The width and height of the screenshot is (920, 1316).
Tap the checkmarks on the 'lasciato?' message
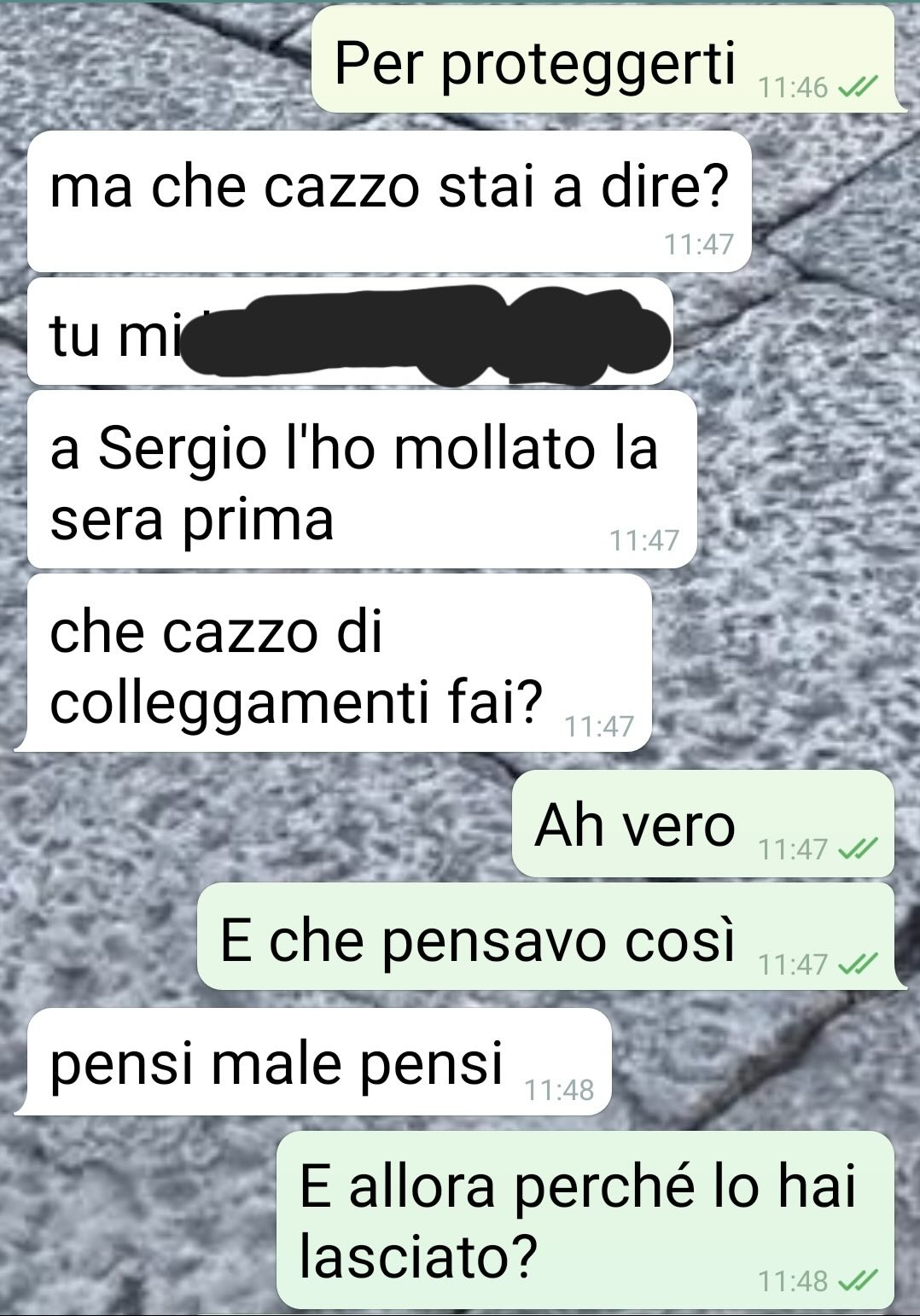[x=858, y=1280]
